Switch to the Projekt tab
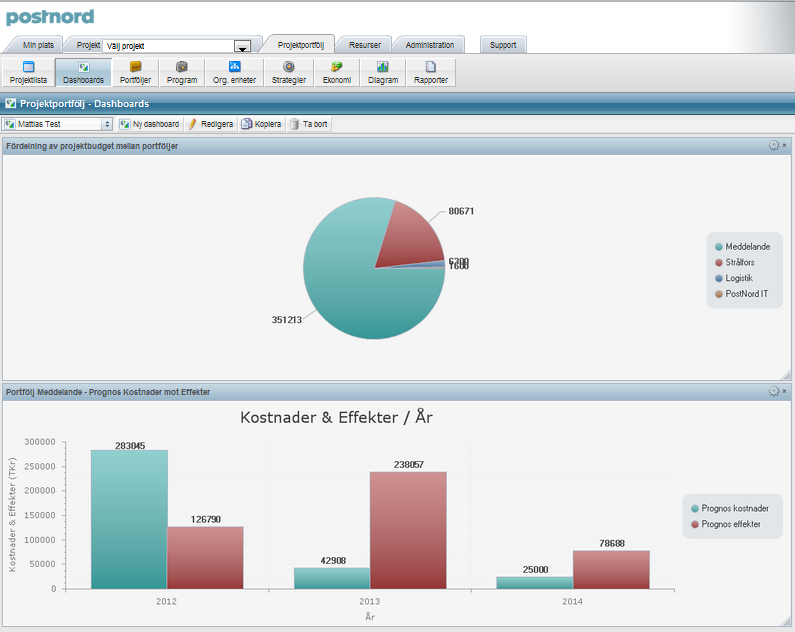 (88, 45)
